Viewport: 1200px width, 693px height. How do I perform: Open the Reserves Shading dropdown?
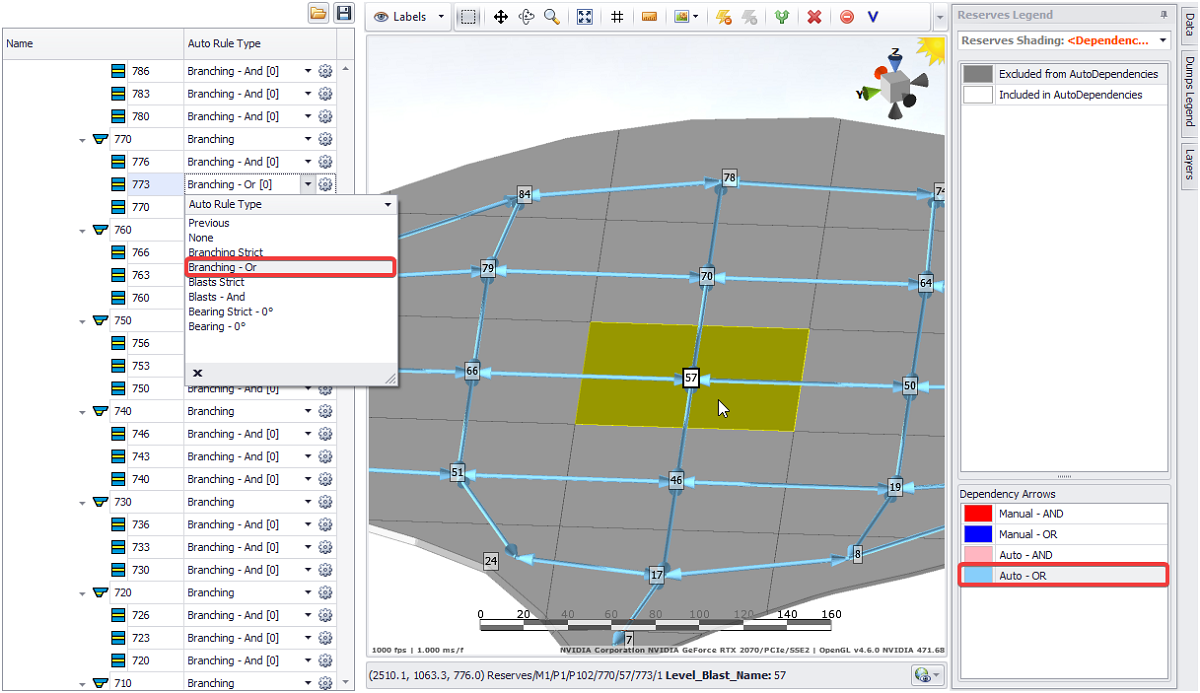click(x=1163, y=41)
